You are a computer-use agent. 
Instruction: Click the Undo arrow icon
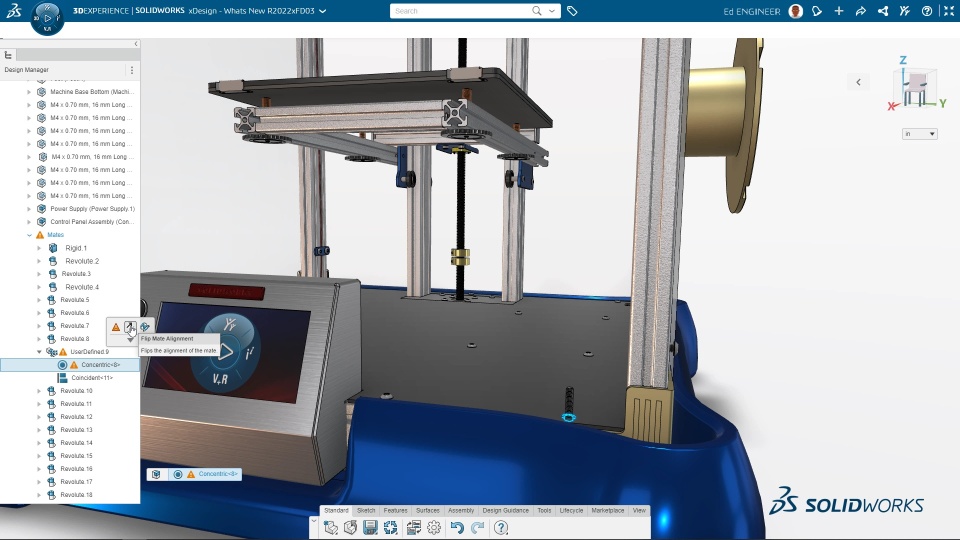(457, 527)
